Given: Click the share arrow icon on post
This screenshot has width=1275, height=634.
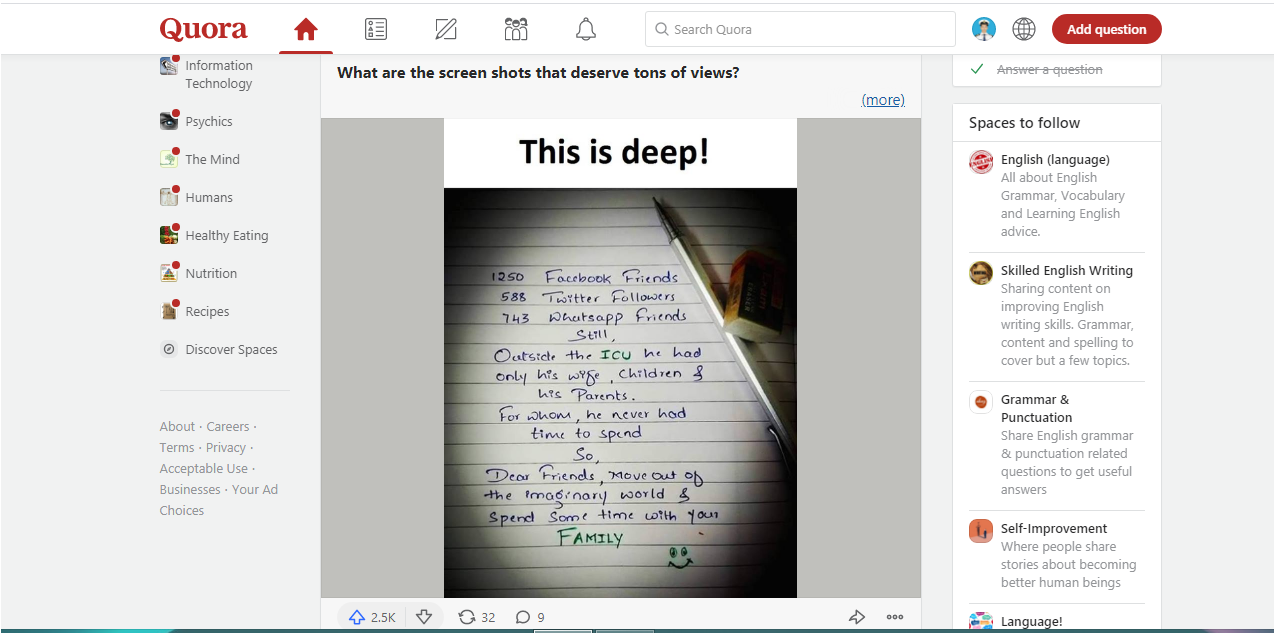Looking at the screenshot, I should pyautogui.click(x=856, y=617).
